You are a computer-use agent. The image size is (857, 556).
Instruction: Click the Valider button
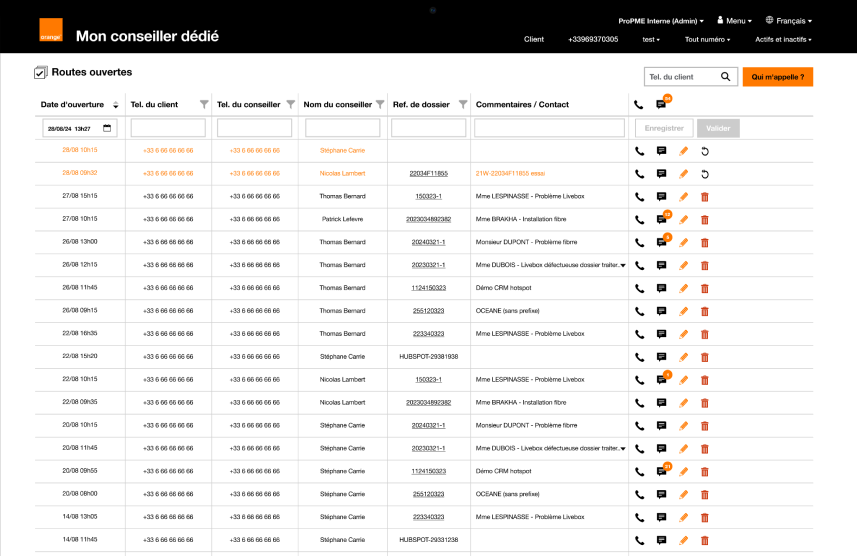(718, 128)
